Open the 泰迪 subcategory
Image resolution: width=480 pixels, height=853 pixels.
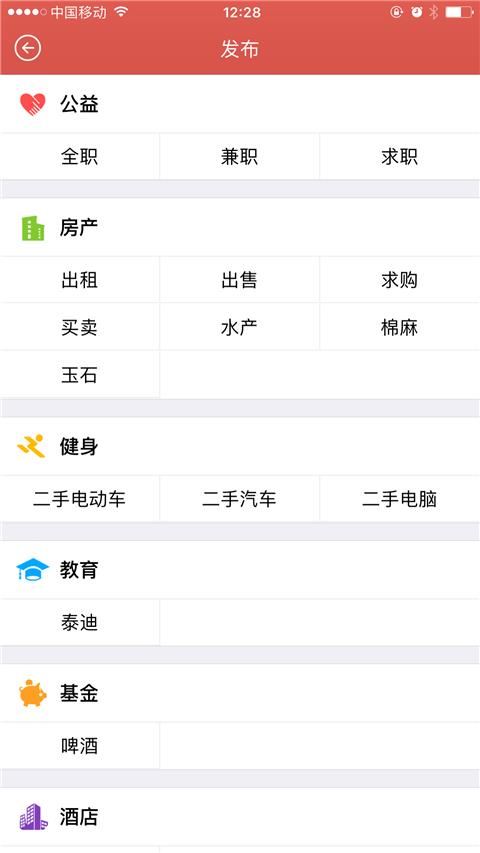tap(79, 622)
